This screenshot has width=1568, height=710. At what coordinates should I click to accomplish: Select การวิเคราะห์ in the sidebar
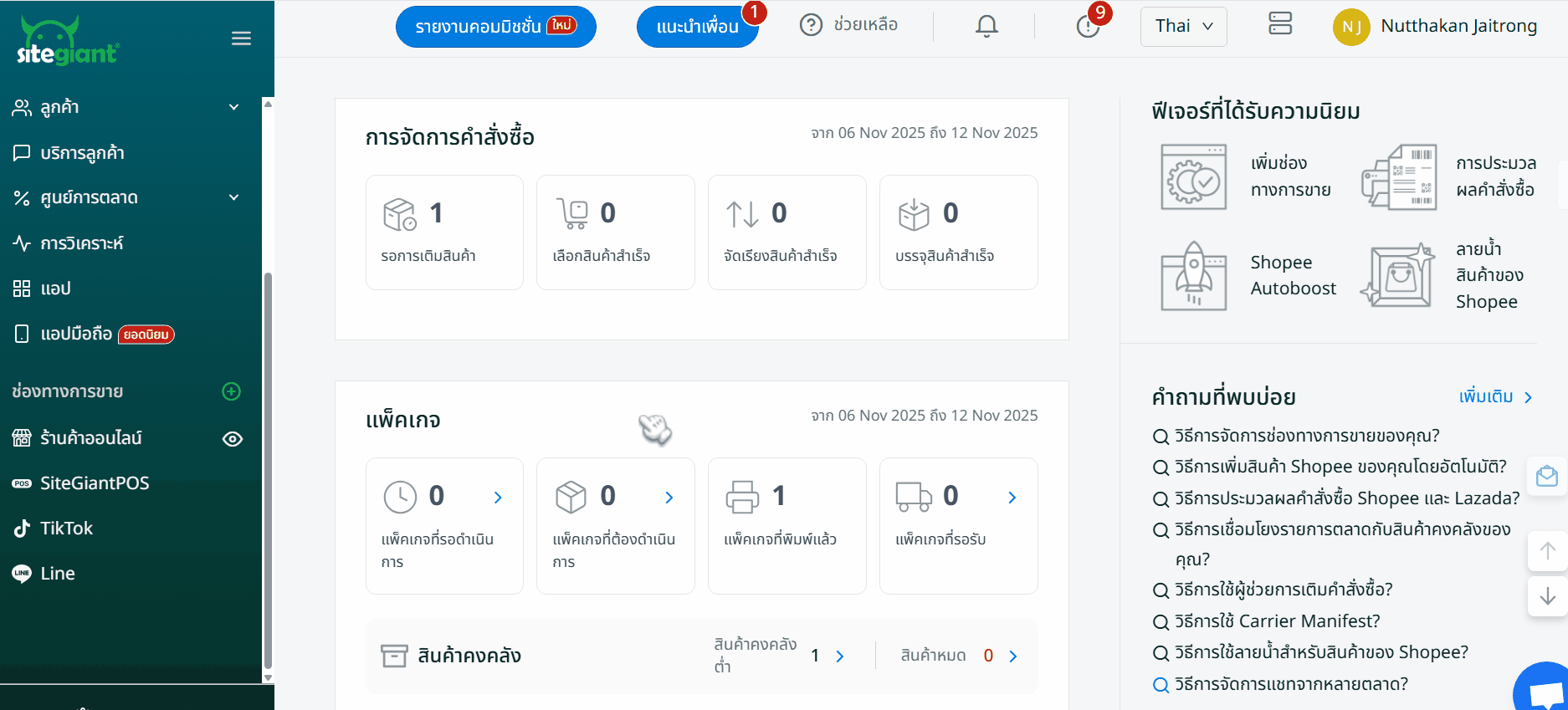pos(82,243)
